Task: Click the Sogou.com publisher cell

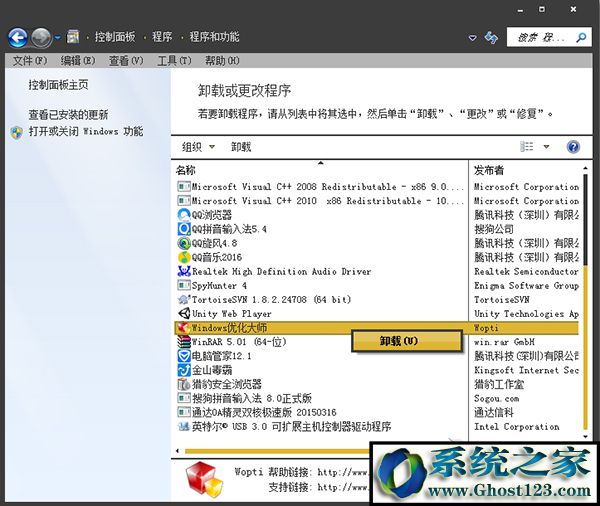Action: coord(496,398)
